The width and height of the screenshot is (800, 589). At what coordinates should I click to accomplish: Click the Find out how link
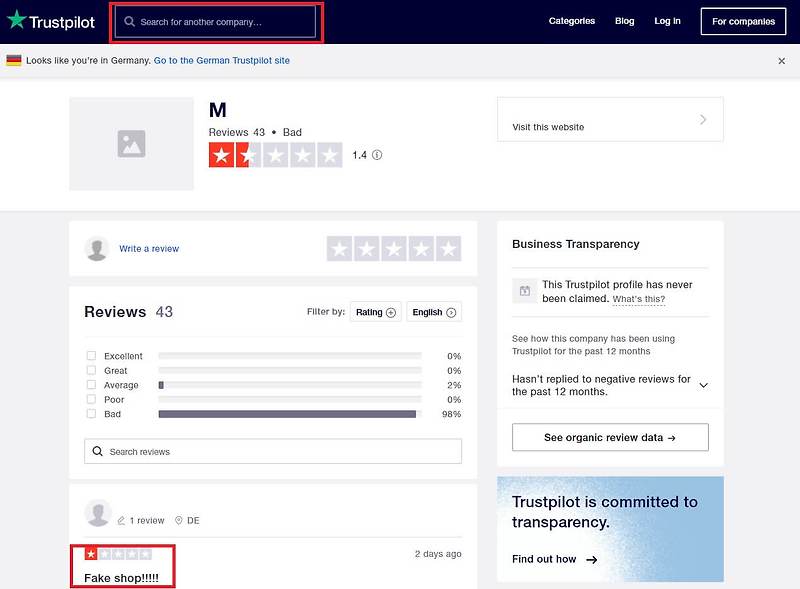544,559
